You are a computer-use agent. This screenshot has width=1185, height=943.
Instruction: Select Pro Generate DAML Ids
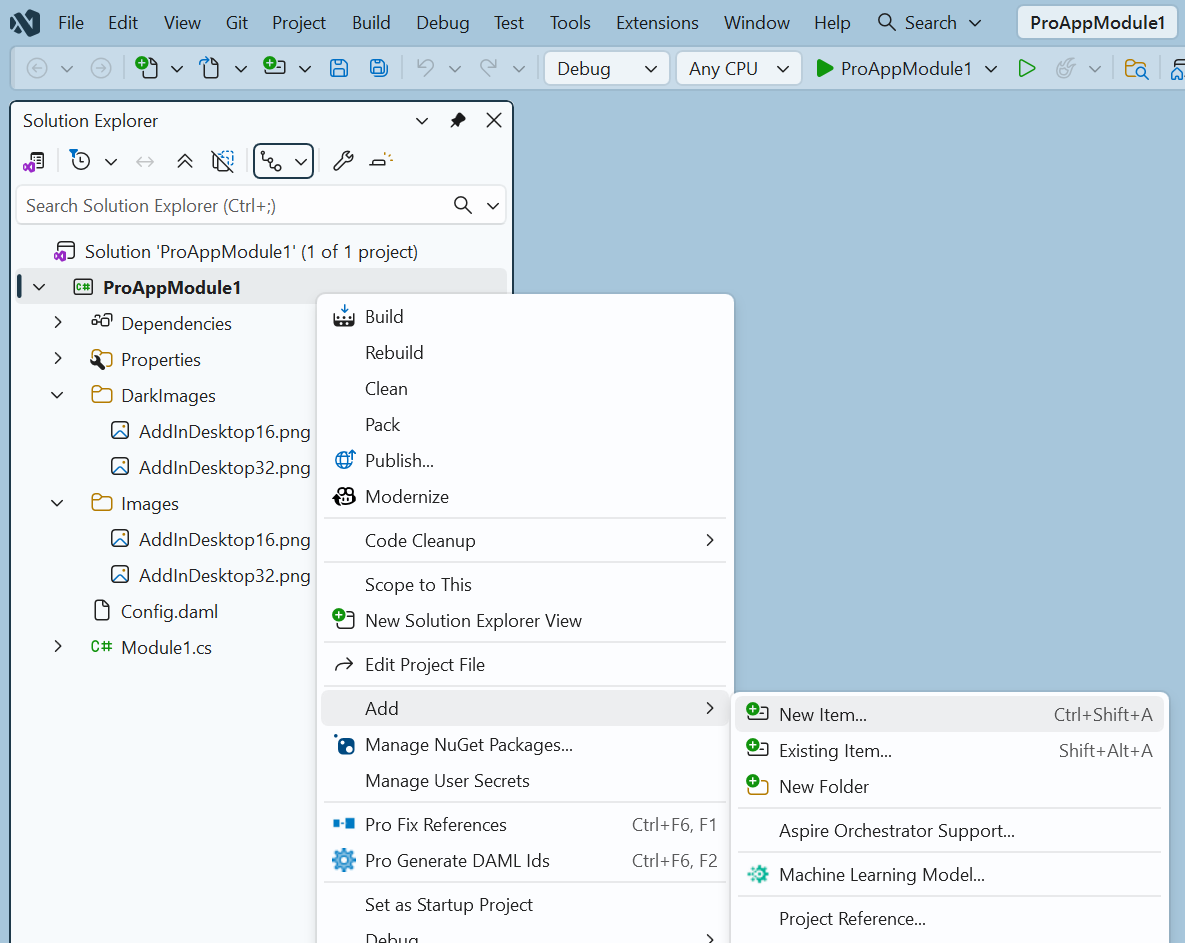point(524,861)
